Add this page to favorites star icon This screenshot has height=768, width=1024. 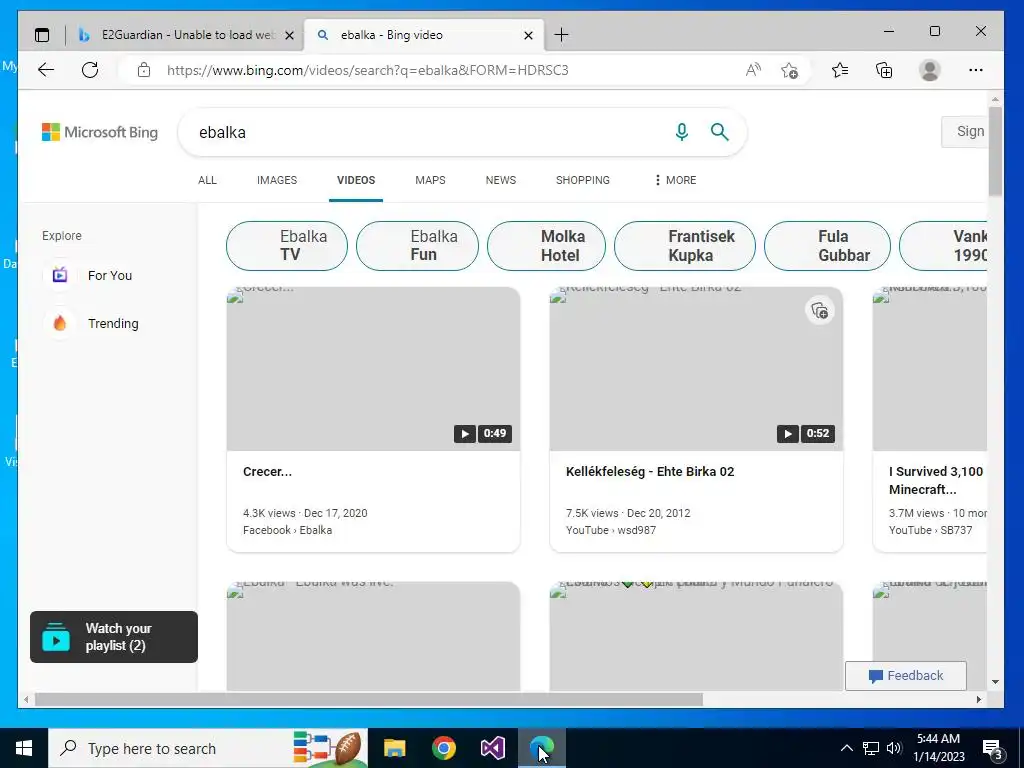[x=790, y=70]
